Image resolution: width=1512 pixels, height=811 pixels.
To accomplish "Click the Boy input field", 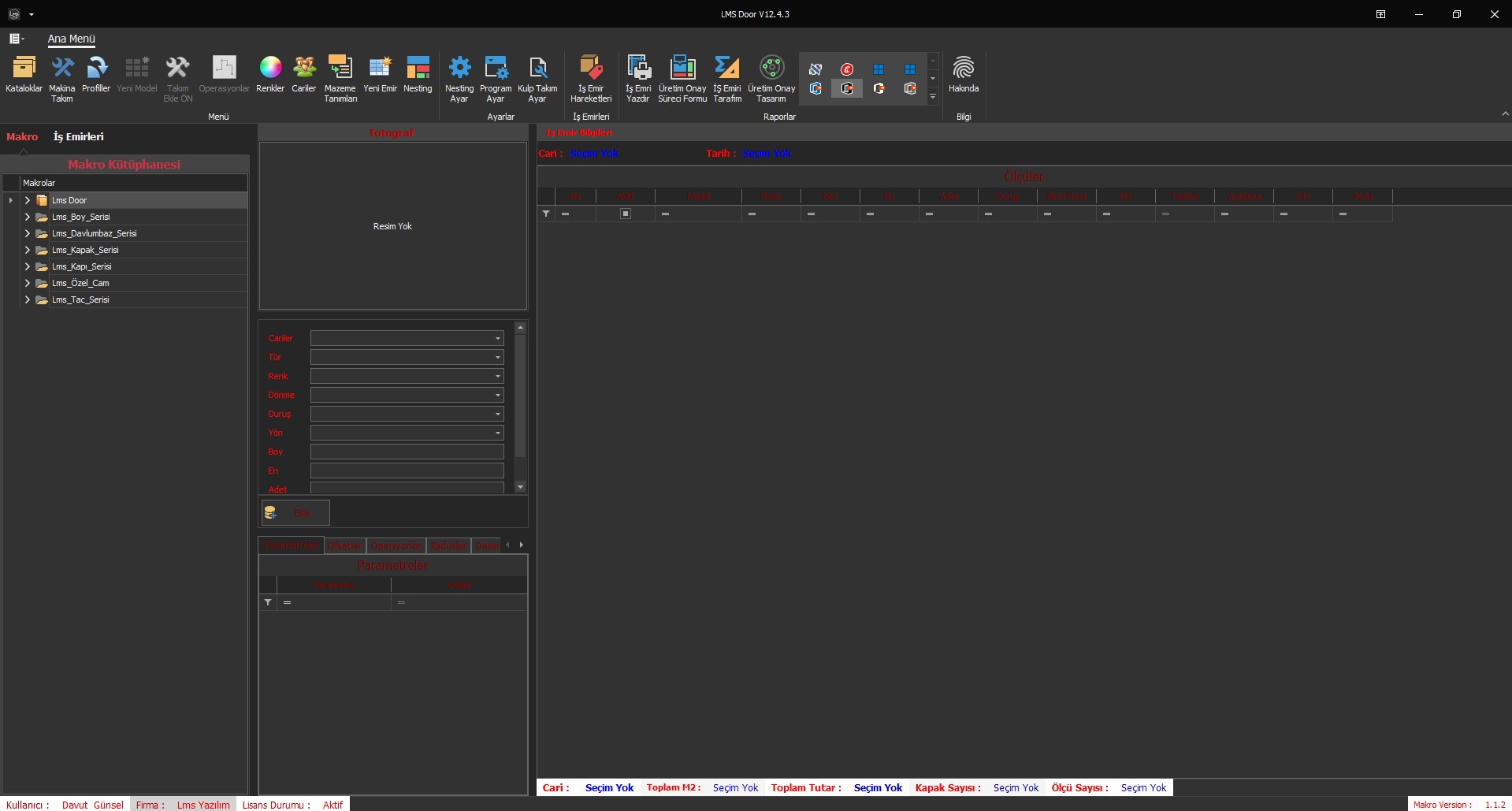I will (407, 452).
